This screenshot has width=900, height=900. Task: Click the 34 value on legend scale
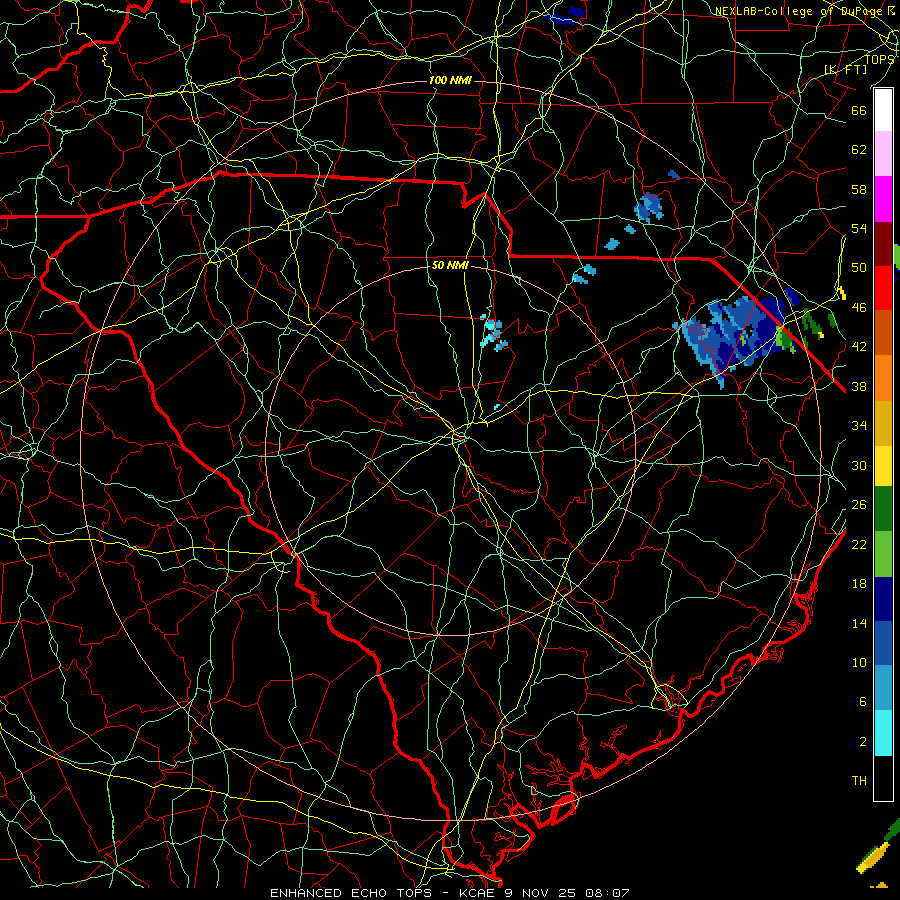pyautogui.click(x=859, y=426)
